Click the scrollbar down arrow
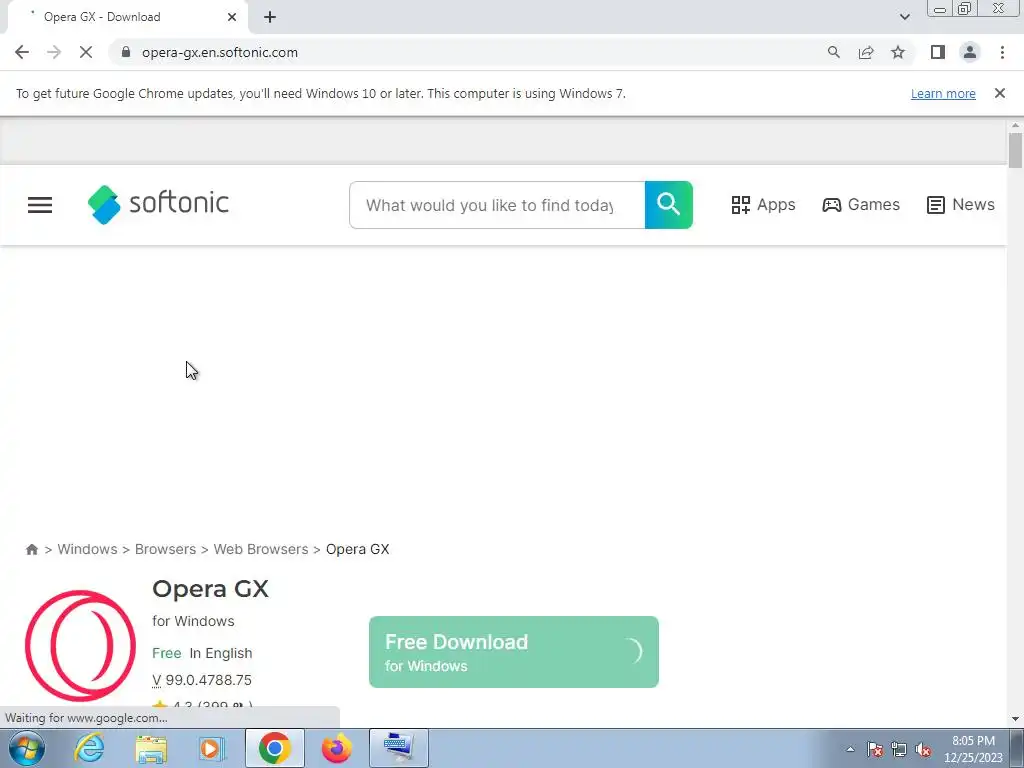Screen dimensions: 1024x768 coord(1016,719)
